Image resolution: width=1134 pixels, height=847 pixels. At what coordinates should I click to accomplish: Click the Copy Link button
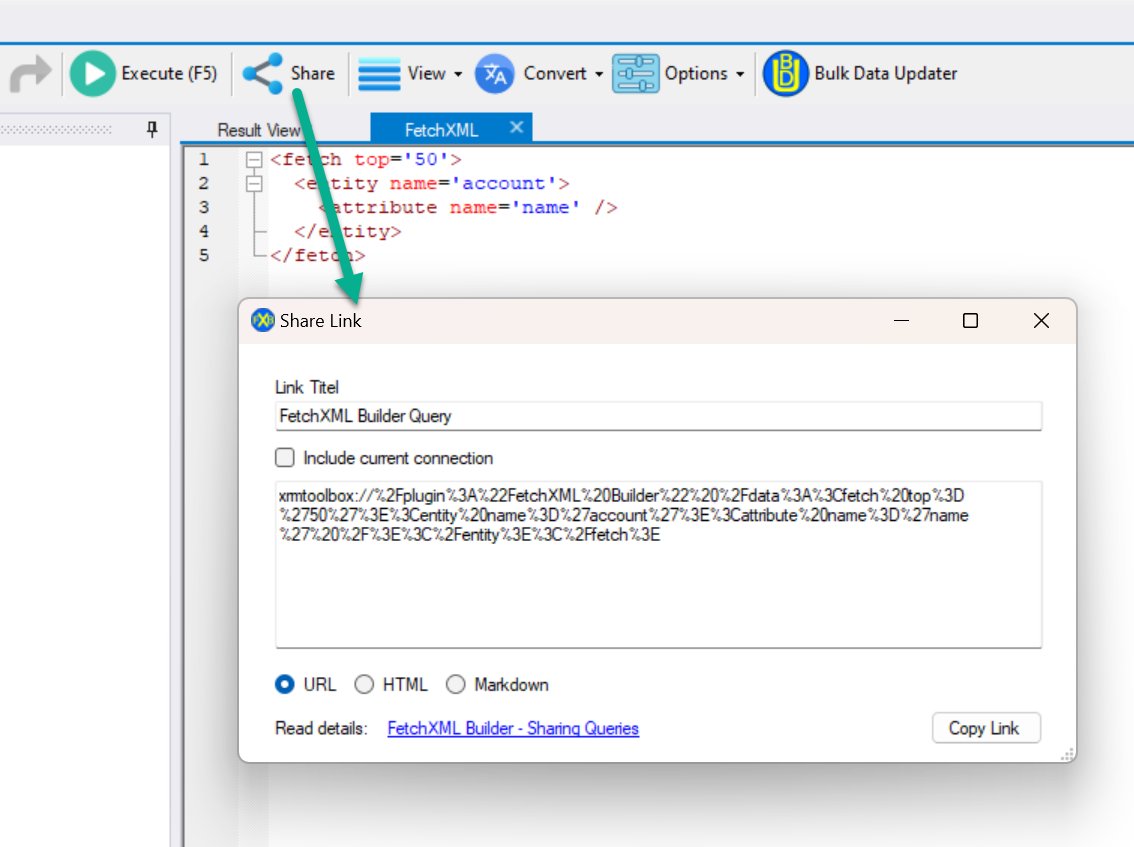point(986,728)
